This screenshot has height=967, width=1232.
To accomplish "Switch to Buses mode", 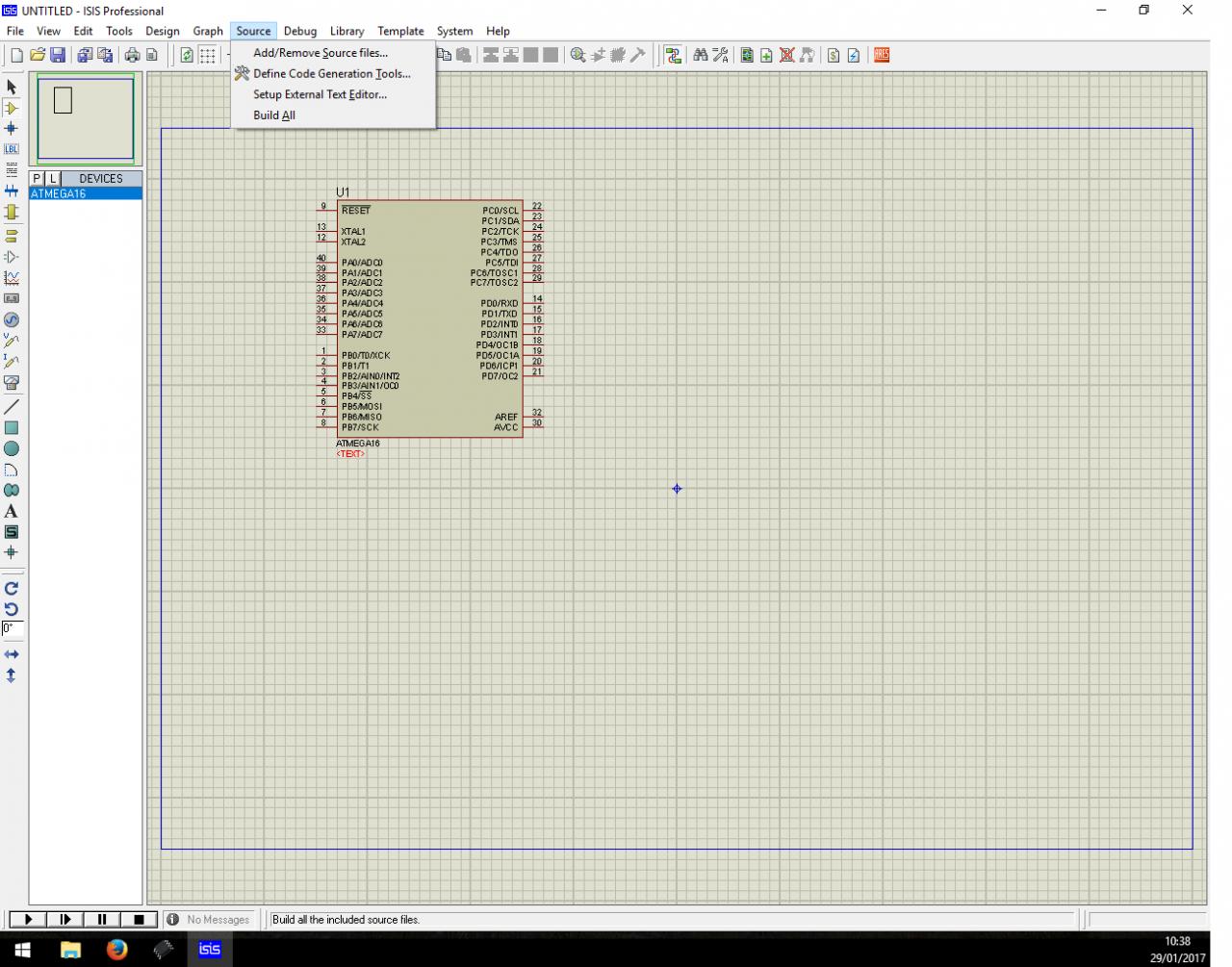I will pos(12,191).
